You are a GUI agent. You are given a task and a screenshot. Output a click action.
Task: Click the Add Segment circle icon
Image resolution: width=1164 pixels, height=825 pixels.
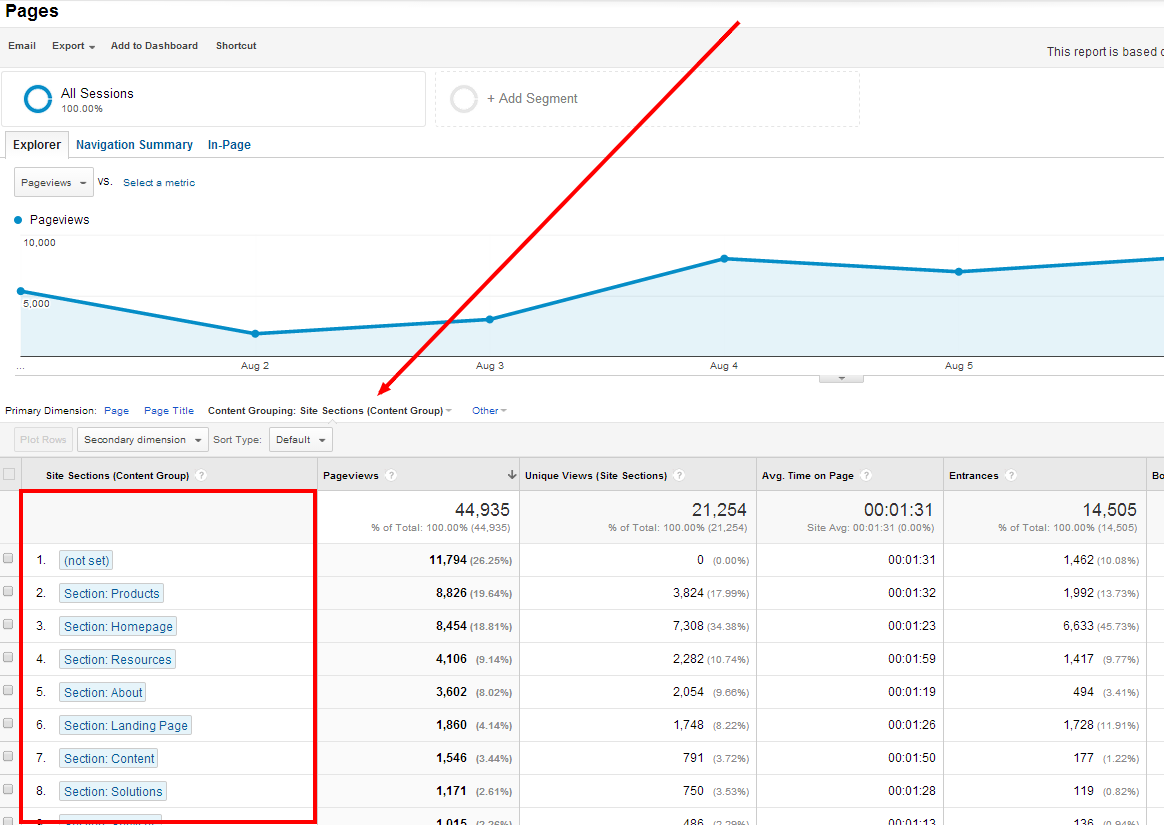coord(464,99)
